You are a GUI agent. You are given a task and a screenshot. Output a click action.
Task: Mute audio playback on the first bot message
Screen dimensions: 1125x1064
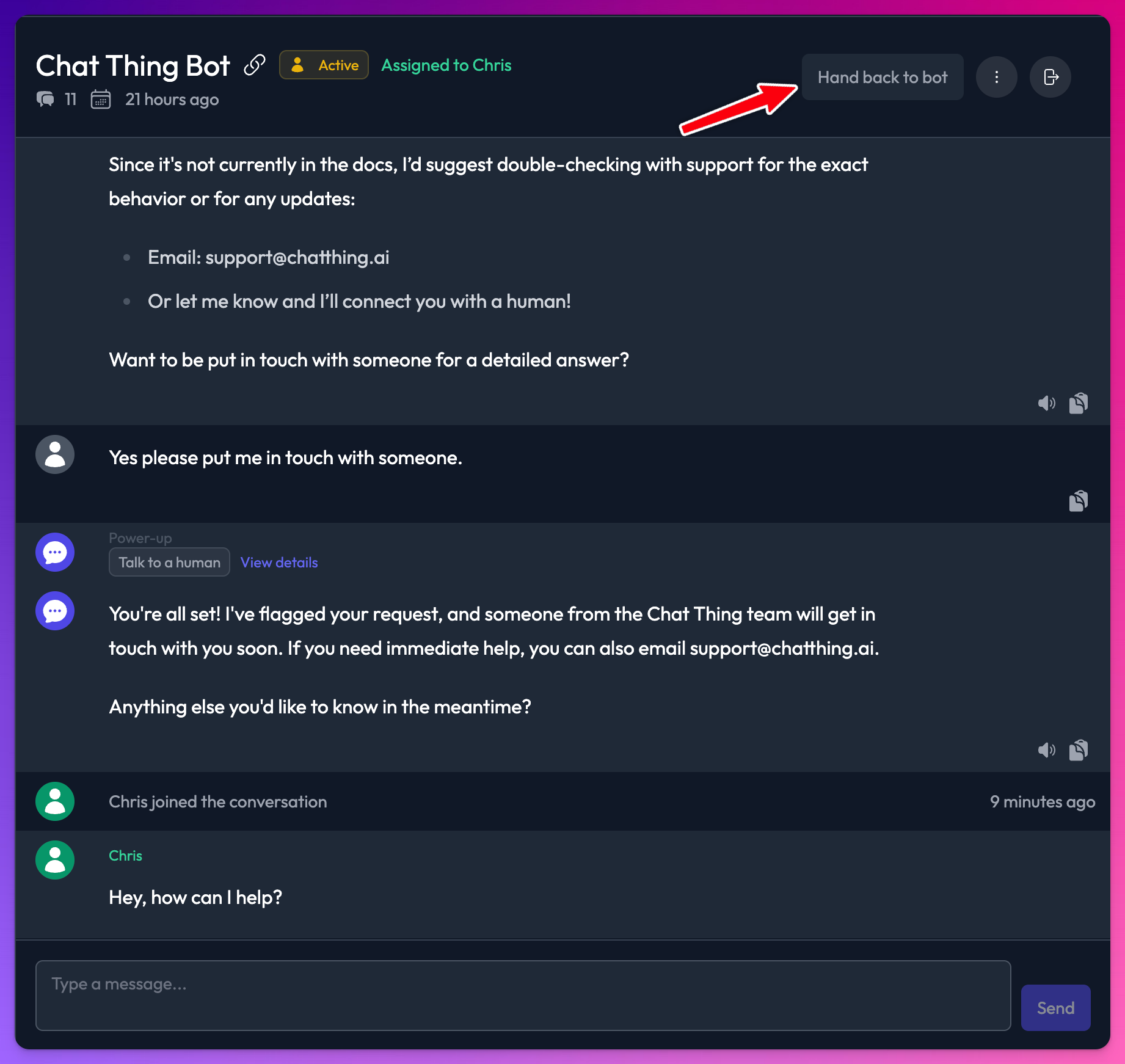(1046, 403)
